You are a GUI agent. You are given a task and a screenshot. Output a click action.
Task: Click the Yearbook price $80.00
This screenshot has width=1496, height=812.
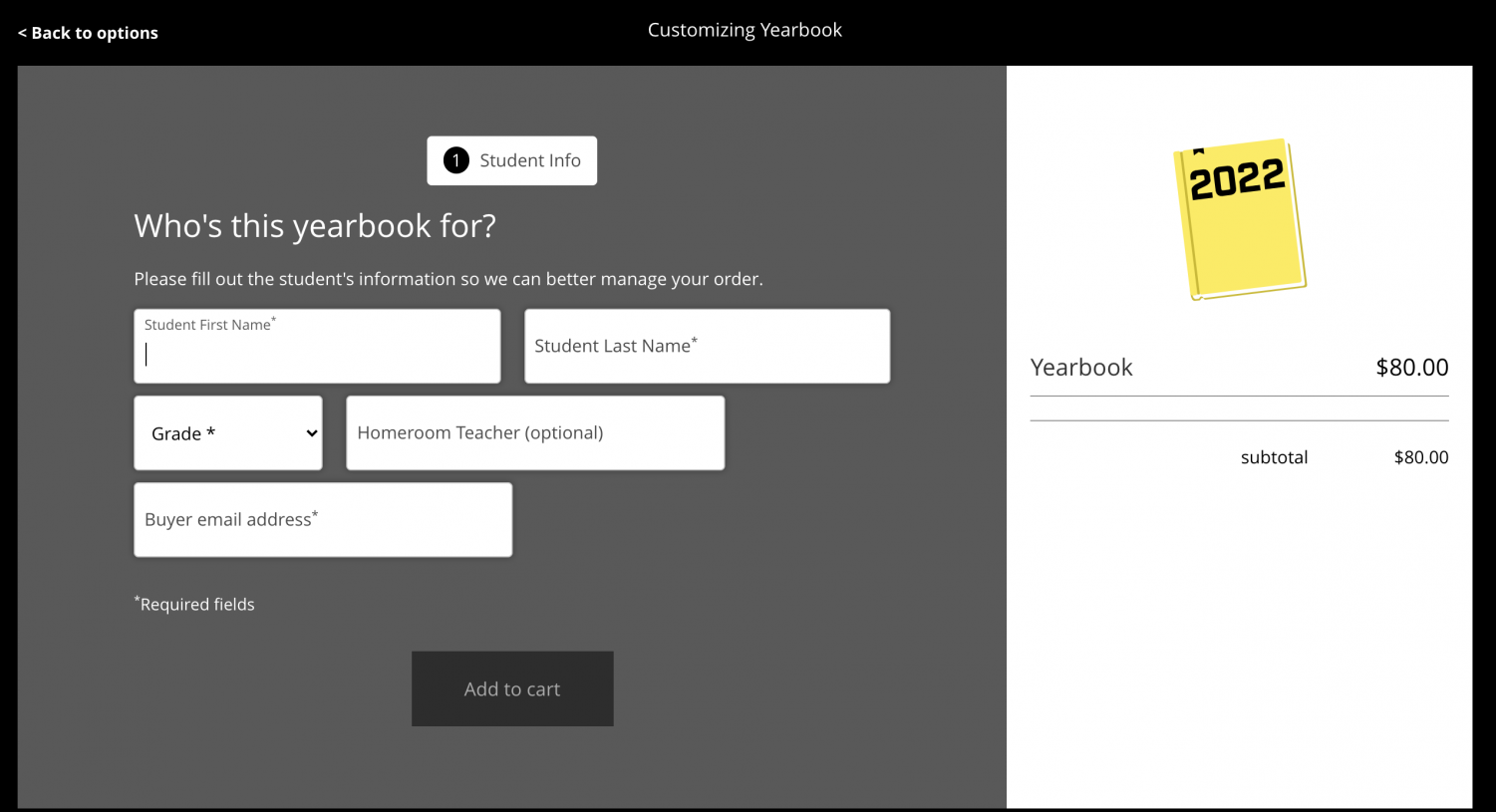1412,368
